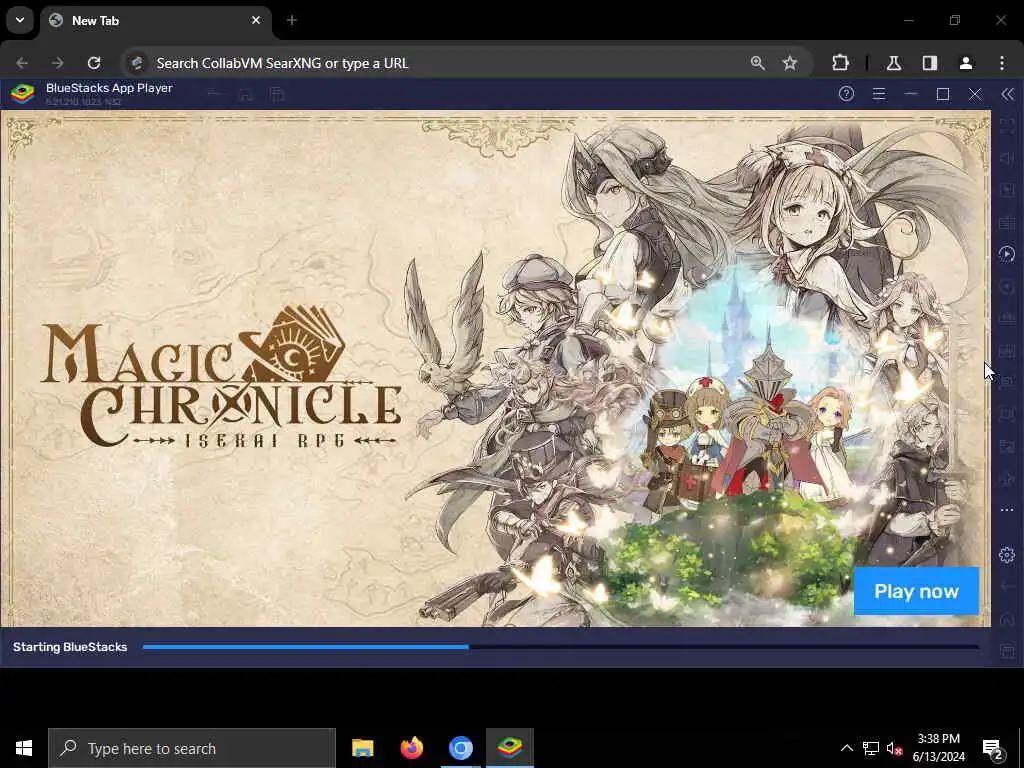The image size is (1024, 768).
Task: Click the BlueStacks logo in title bar
Action: pyautogui.click(x=22, y=94)
